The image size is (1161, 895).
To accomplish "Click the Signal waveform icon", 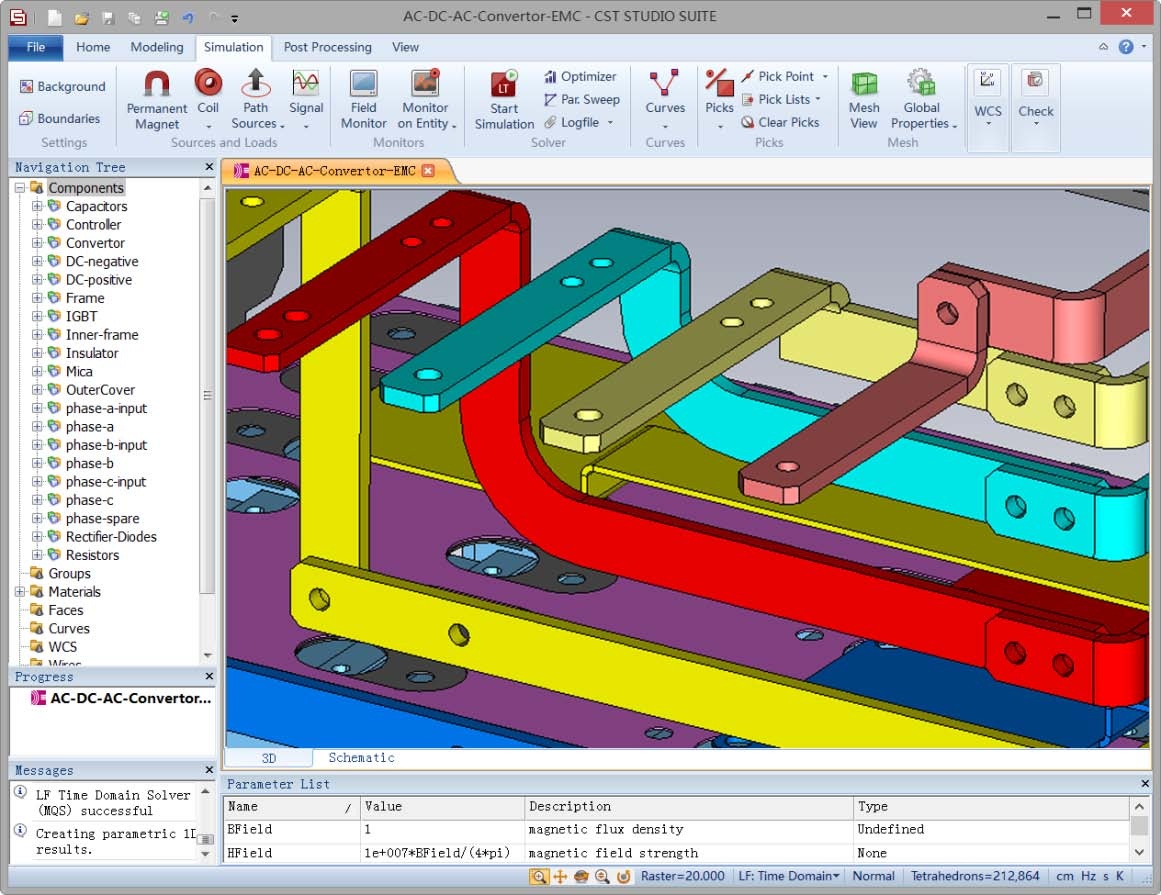I will [x=306, y=83].
